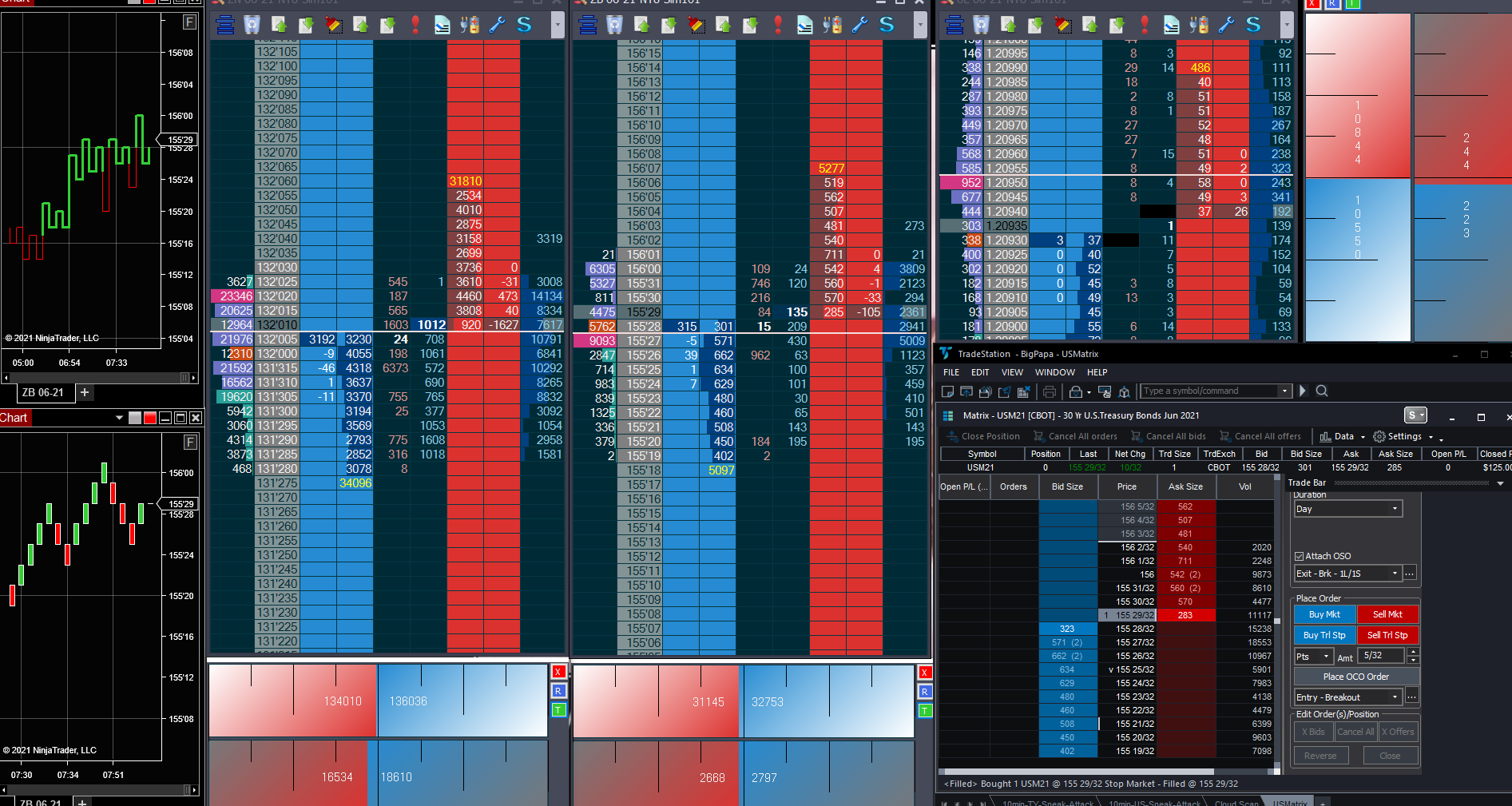Open the EDIT menu in TradeStation
1512x806 pixels.
click(980, 372)
